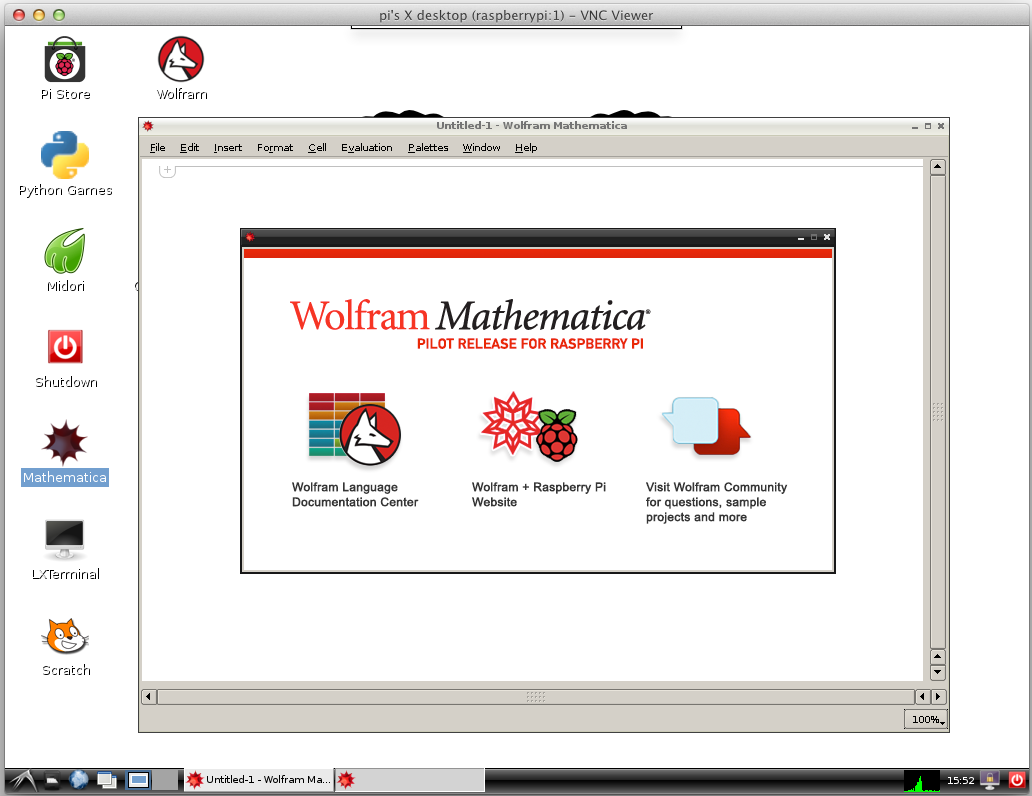Click the macOS VNC Viewer green zoom button

[x=59, y=15]
